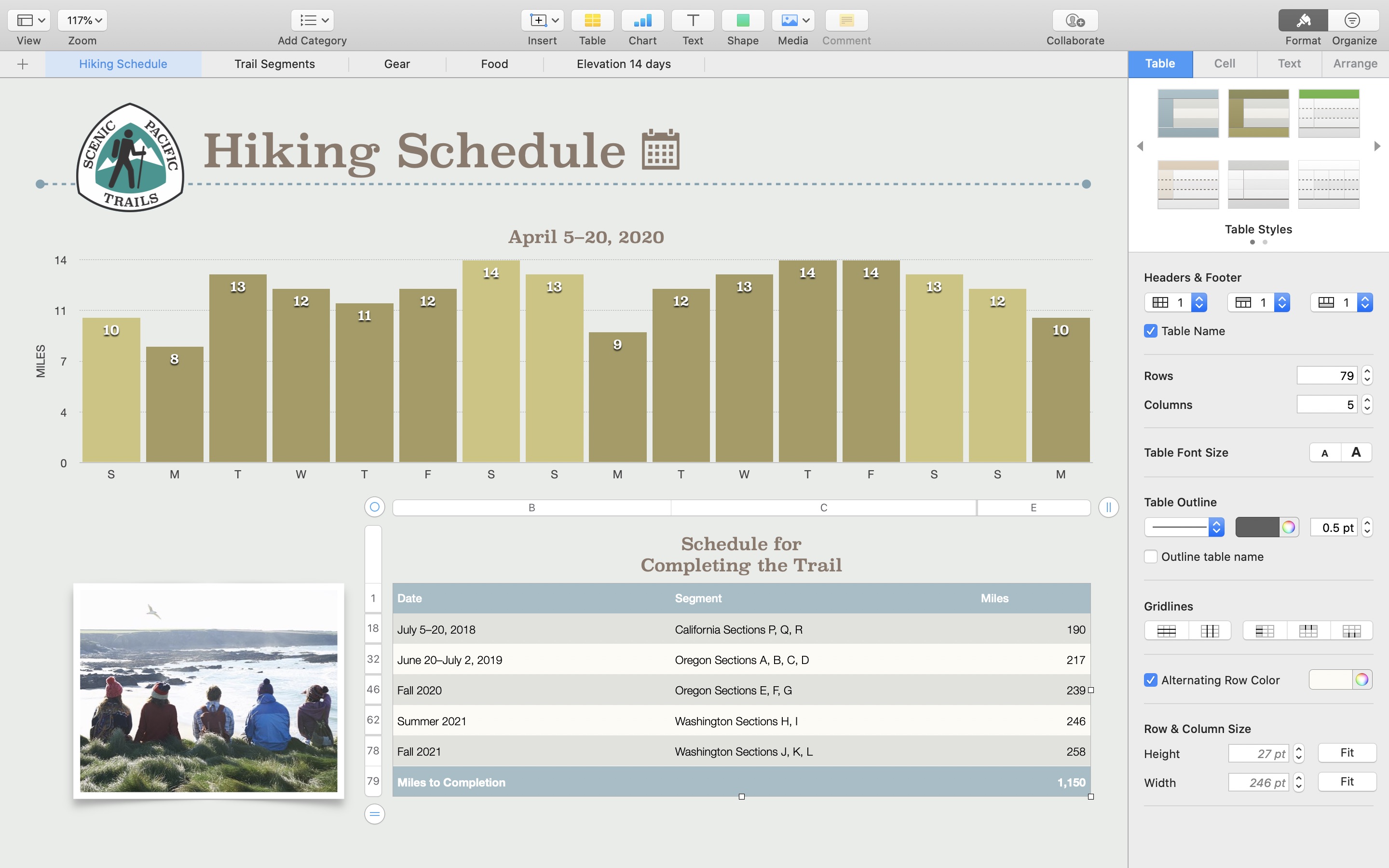Show next table styles page arrow
Viewport: 1389px width, 868px height.
pos(1377,146)
